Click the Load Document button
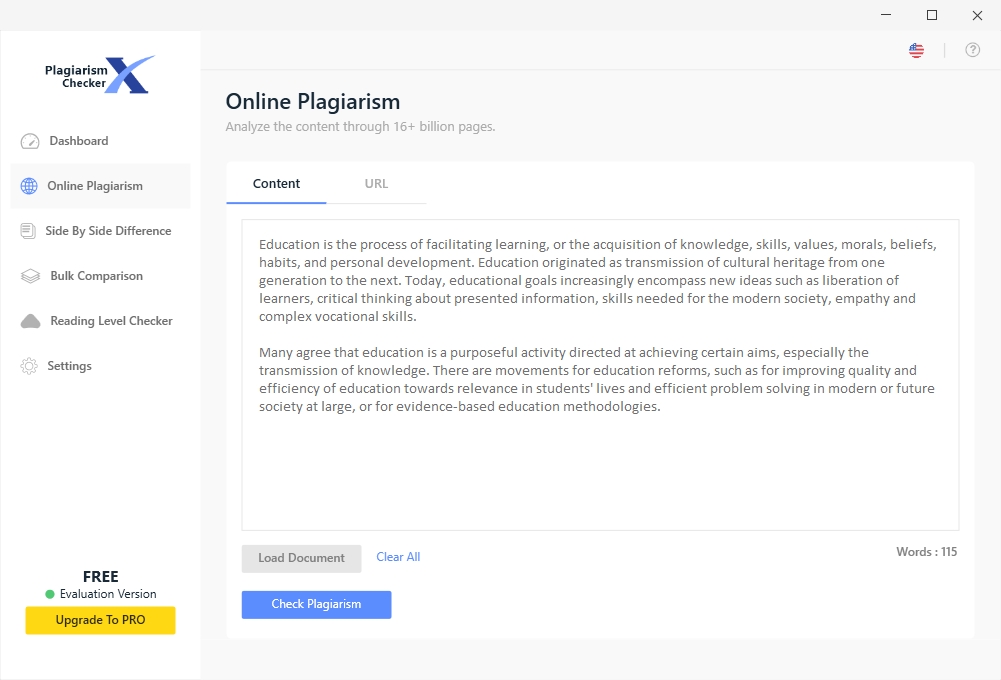1001x680 pixels. (x=301, y=558)
